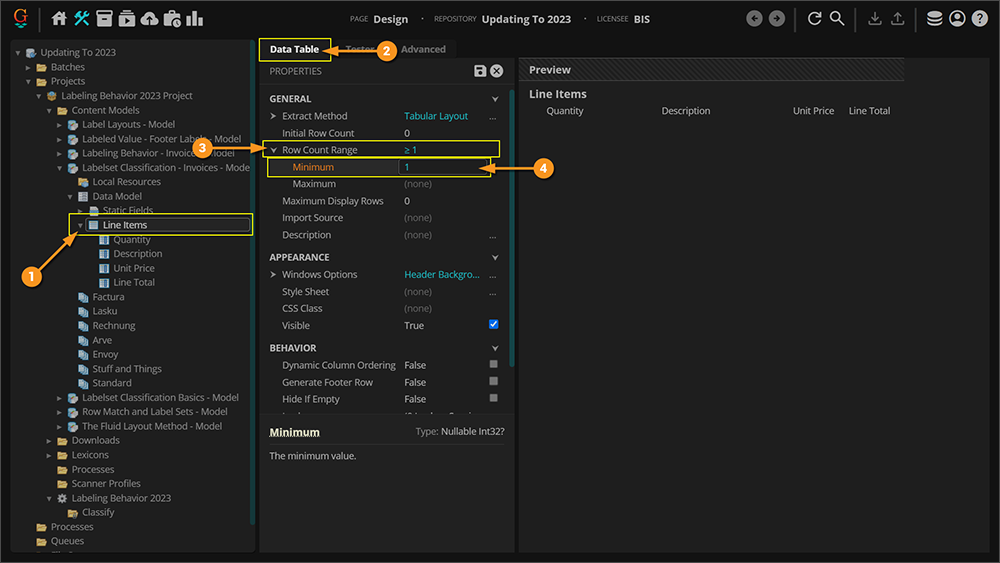Click the Minimum value input field
The image size is (1000, 563).
pos(443,167)
